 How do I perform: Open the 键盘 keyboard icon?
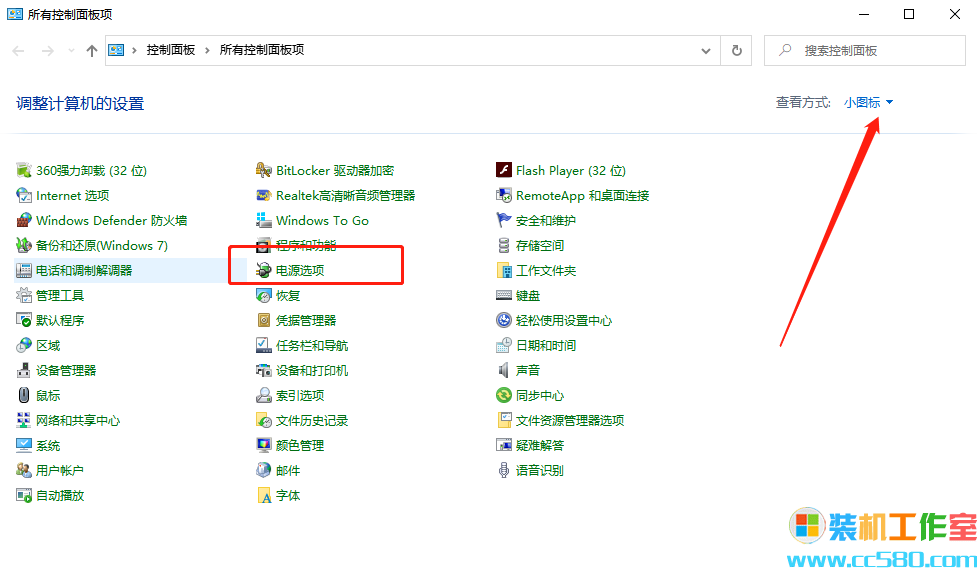(x=503, y=295)
